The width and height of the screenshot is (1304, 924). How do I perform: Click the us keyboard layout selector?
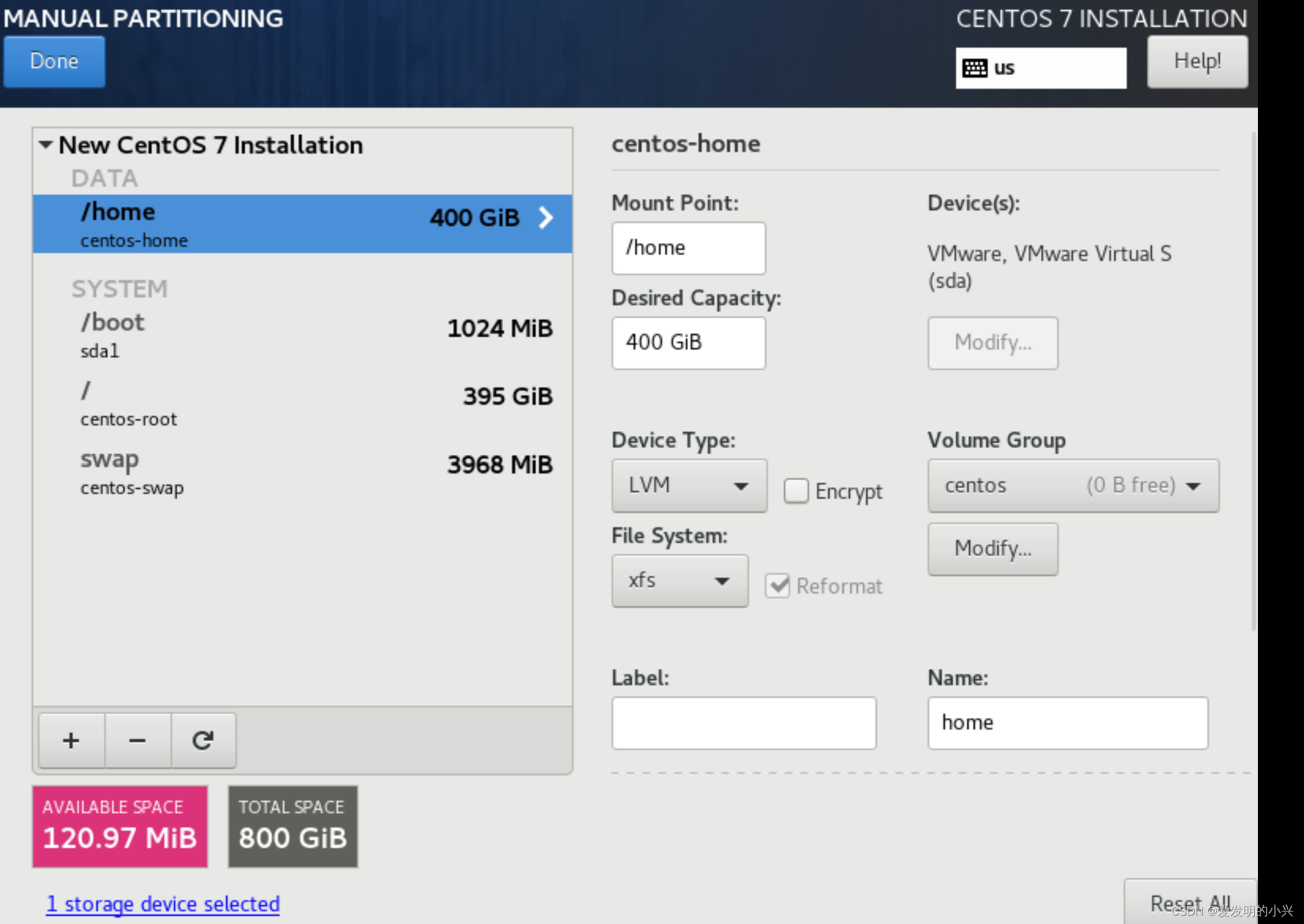(1041, 68)
